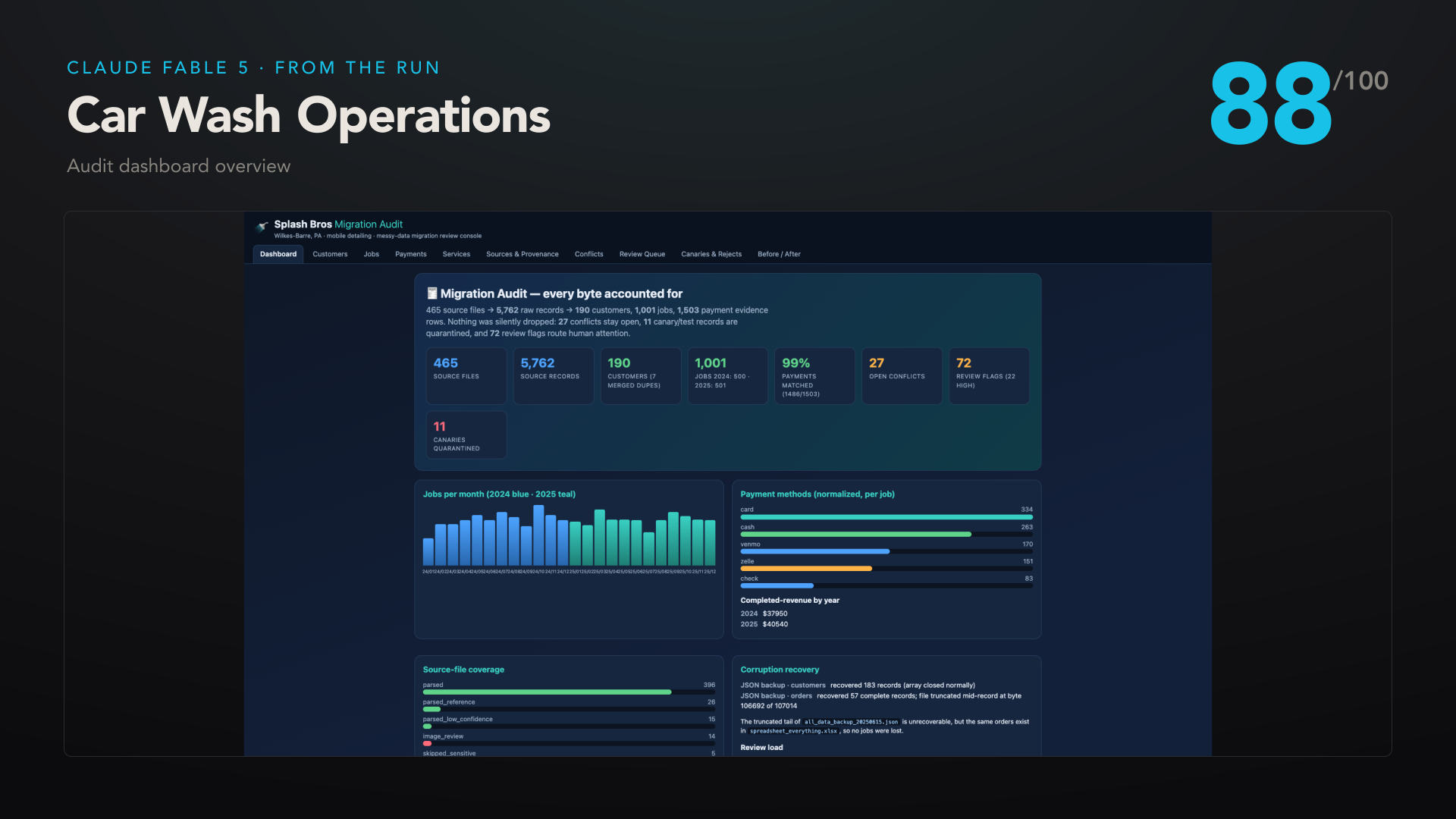Select the Services tab
1456x819 pixels.
[x=456, y=254]
